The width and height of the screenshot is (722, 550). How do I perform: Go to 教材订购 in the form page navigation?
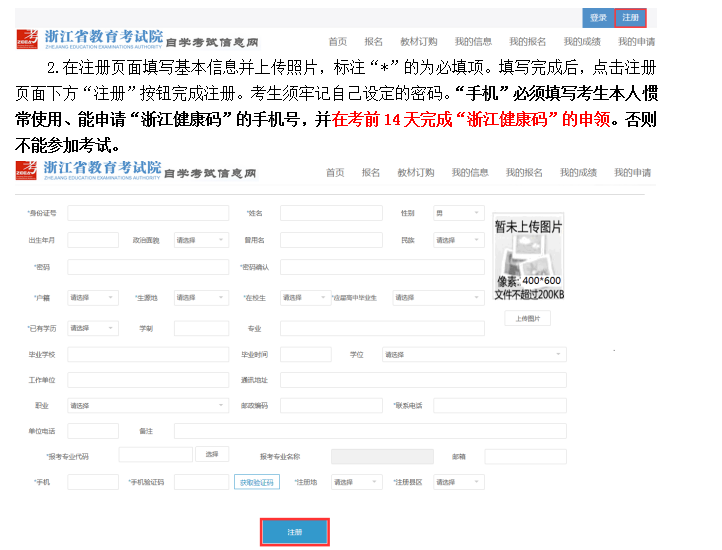pyautogui.click(x=416, y=173)
